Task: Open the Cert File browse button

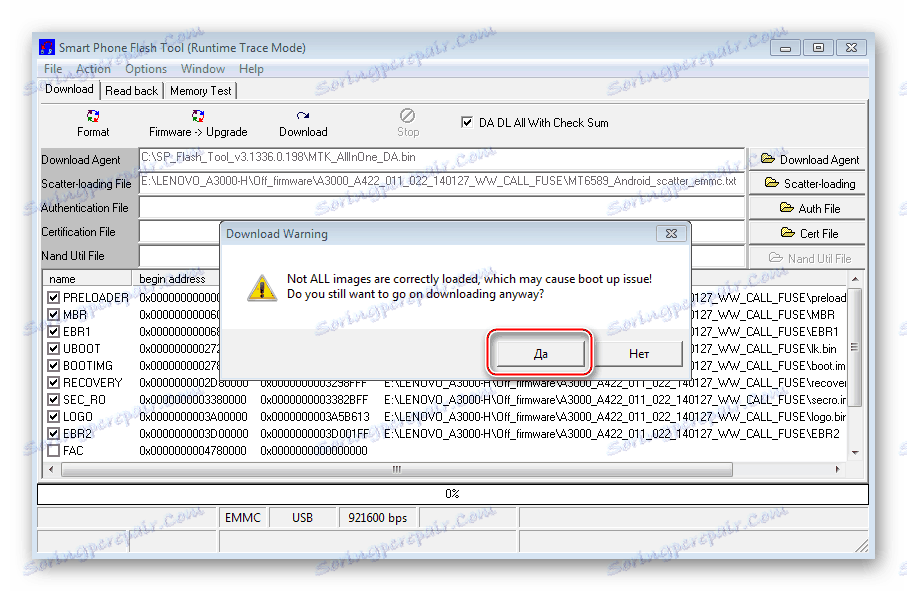Action: pos(807,234)
